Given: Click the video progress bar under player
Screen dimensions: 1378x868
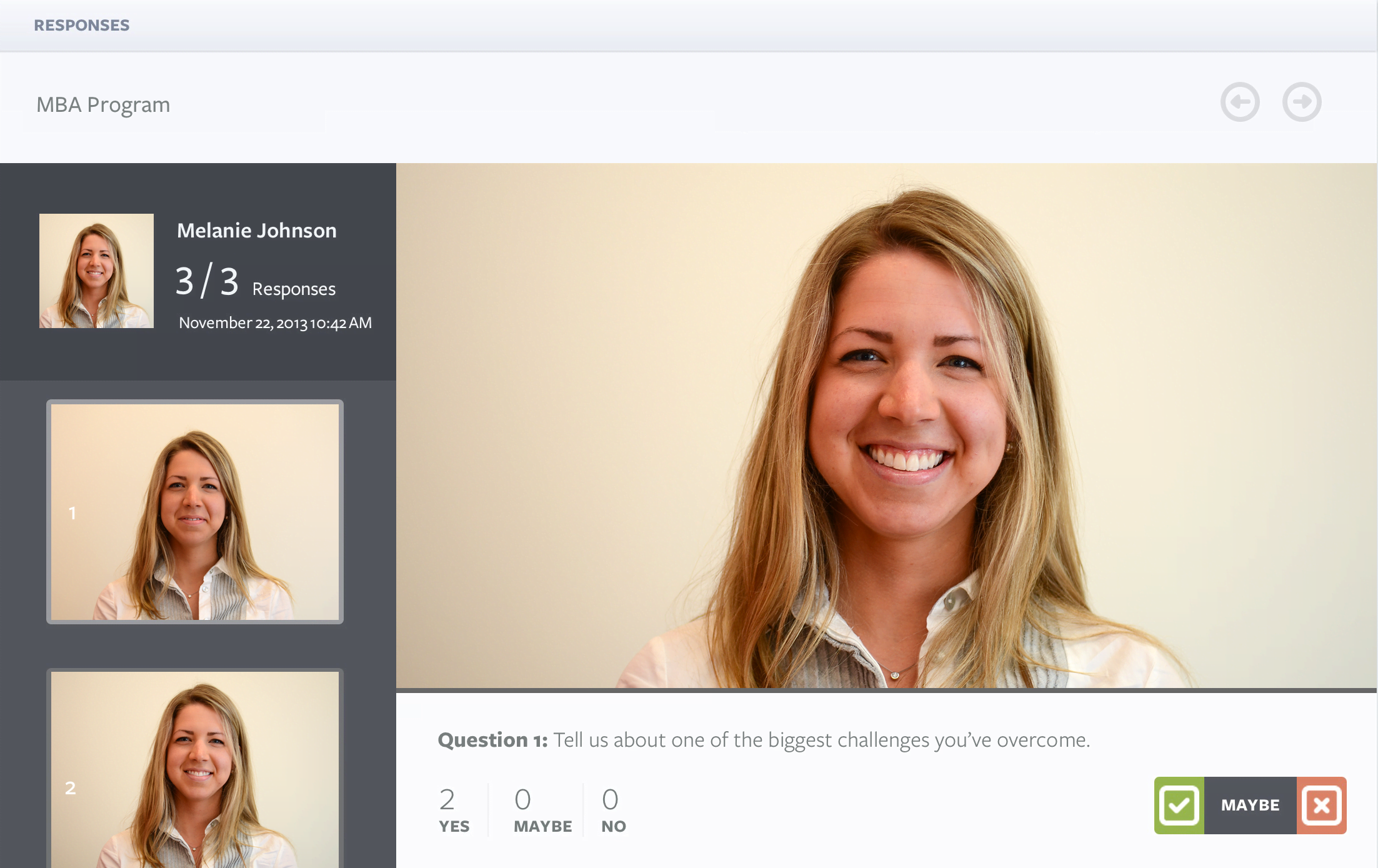Looking at the screenshot, I should coord(886,691).
